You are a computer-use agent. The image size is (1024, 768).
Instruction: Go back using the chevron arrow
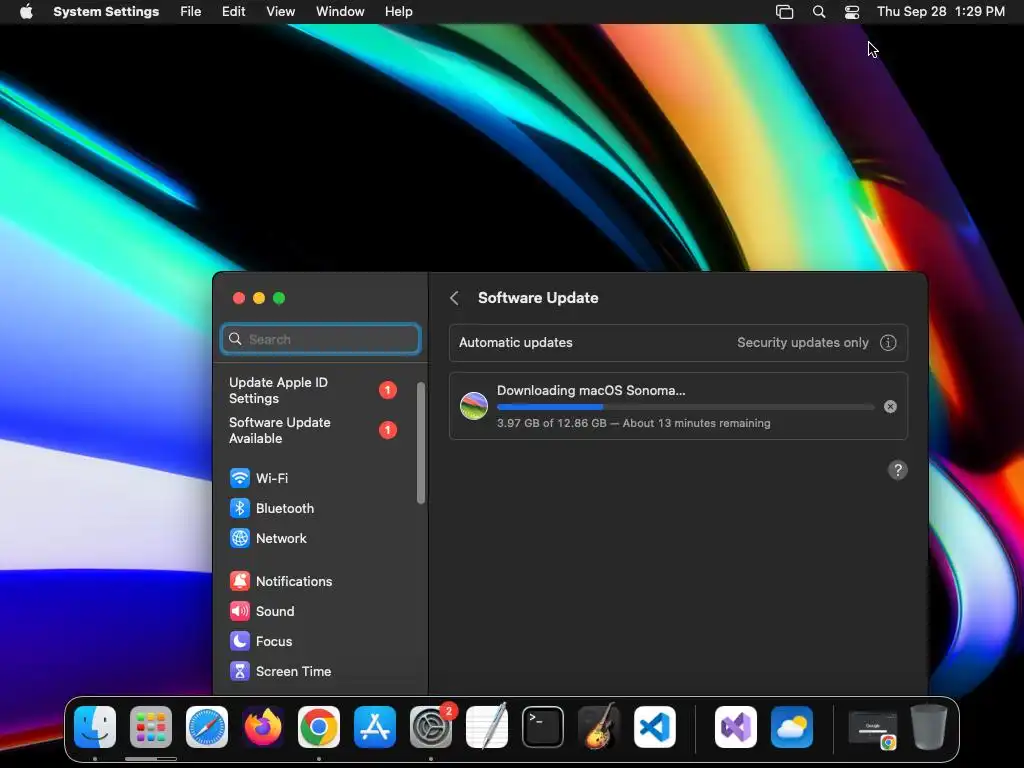tap(455, 298)
